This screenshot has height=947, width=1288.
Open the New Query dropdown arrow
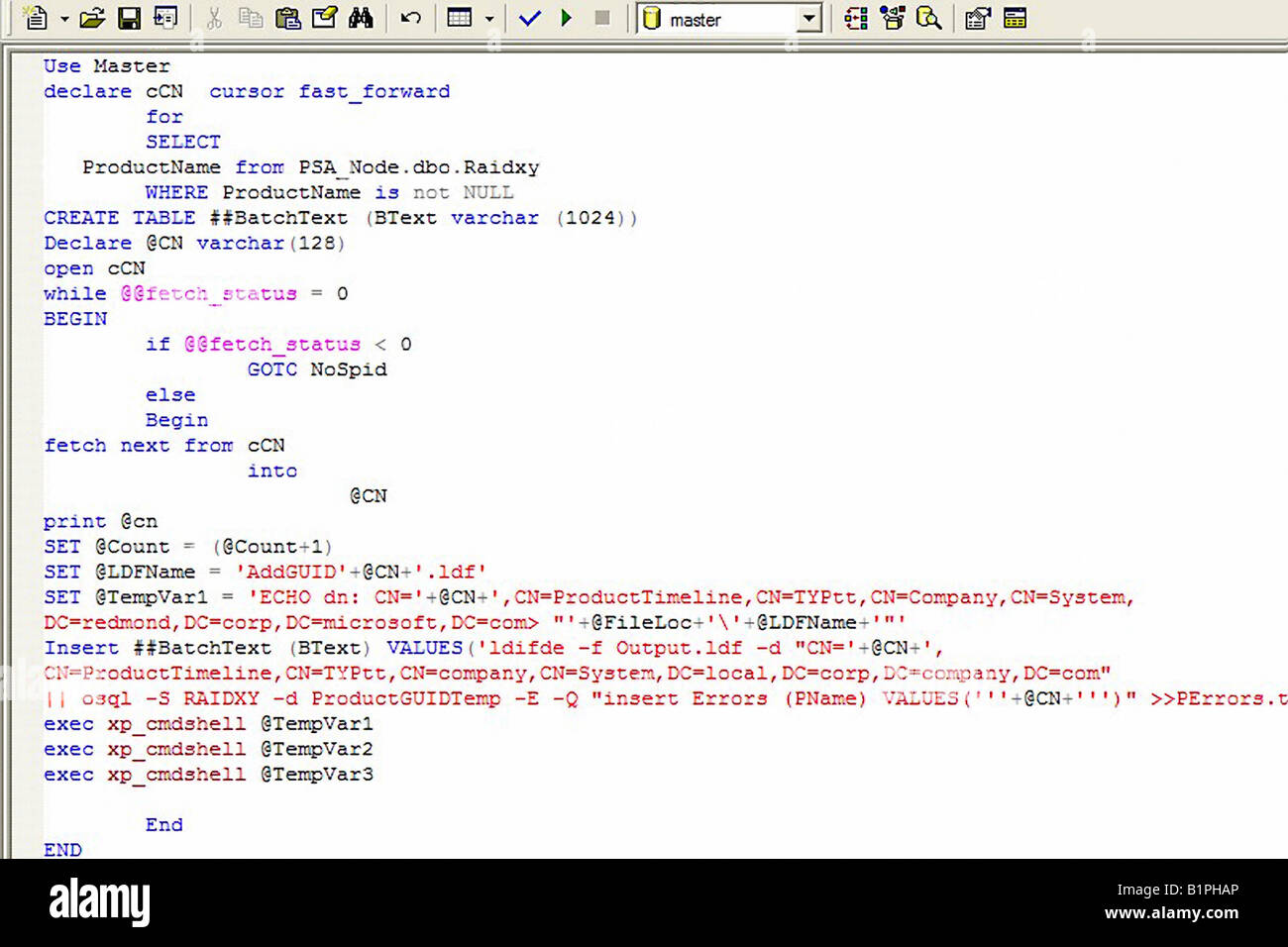coord(64,19)
